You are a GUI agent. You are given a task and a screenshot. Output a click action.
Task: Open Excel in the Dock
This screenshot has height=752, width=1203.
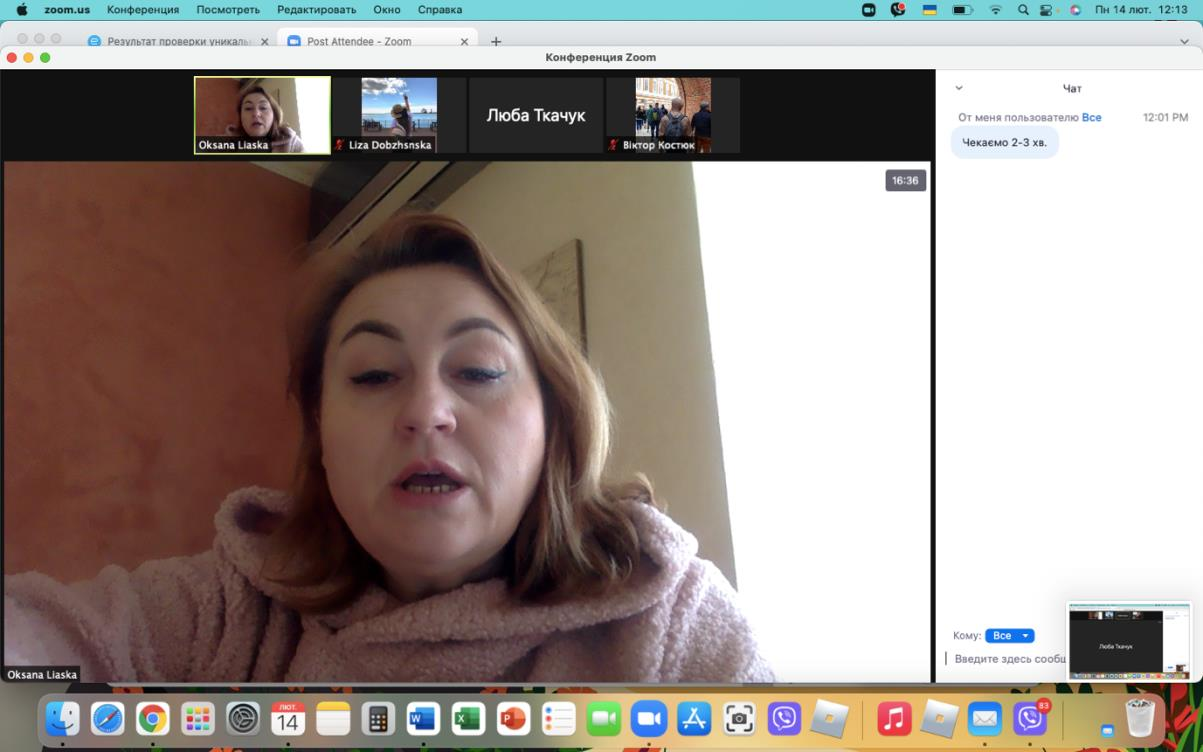[x=468, y=718]
